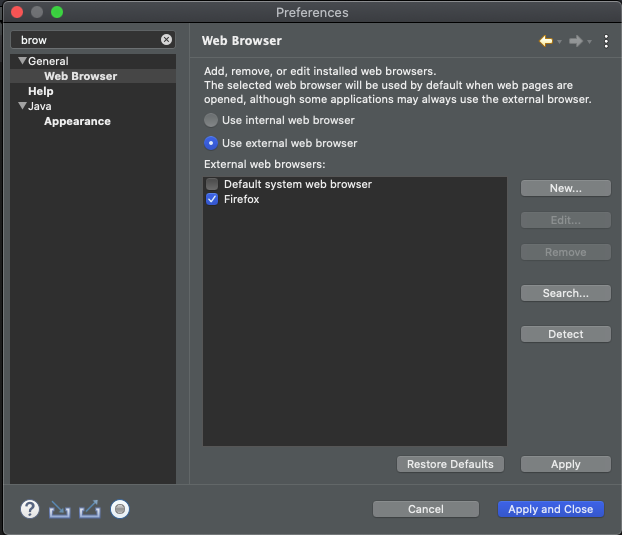The image size is (622, 535).
Task: Click the Detect button
Action: coord(566,334)
